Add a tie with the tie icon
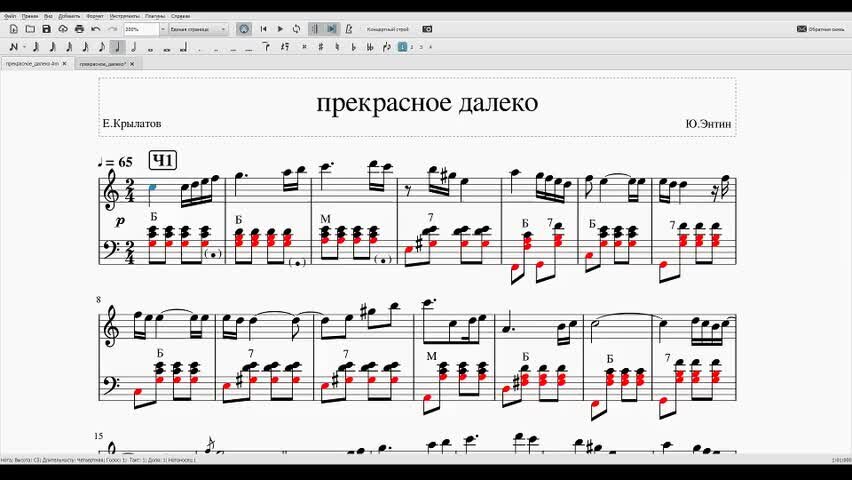This screenshot has height=480, width=852. pyautogui.click(x=266, y=47)
